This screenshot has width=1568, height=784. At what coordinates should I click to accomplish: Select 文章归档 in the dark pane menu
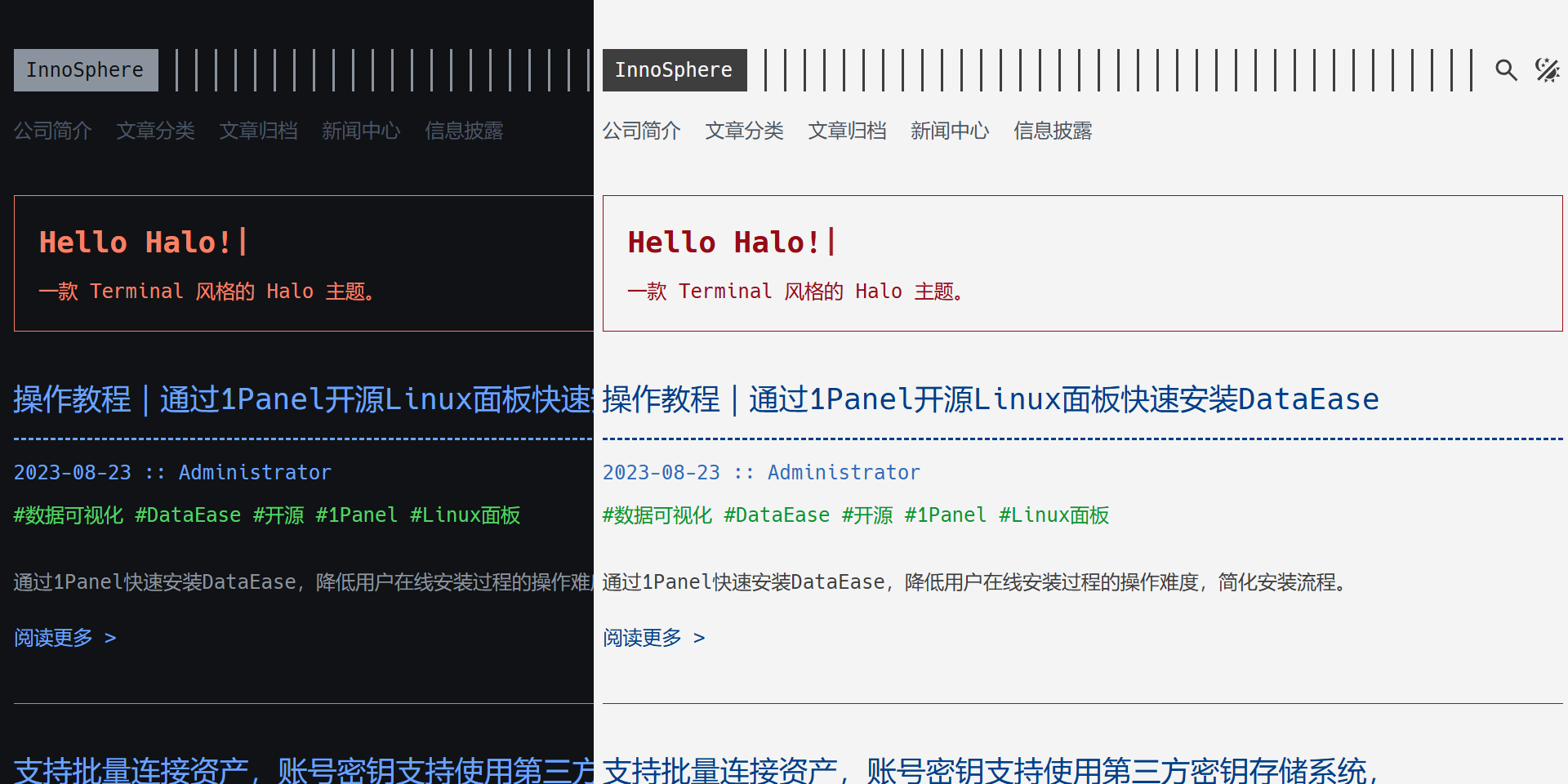pyautogui.click(x=258, y=131)
